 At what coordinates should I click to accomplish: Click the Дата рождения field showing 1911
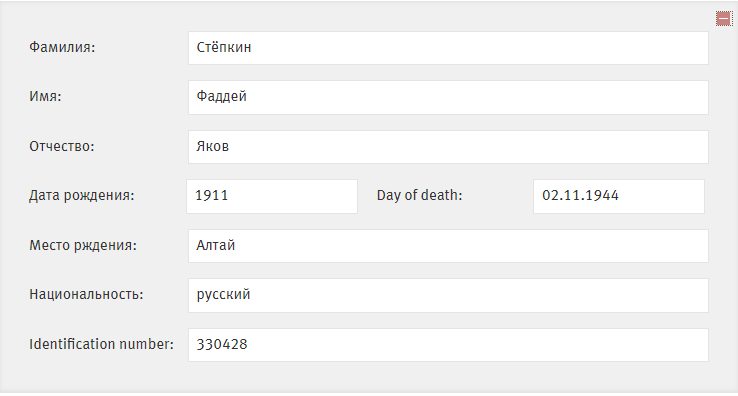tap(272, 196)
